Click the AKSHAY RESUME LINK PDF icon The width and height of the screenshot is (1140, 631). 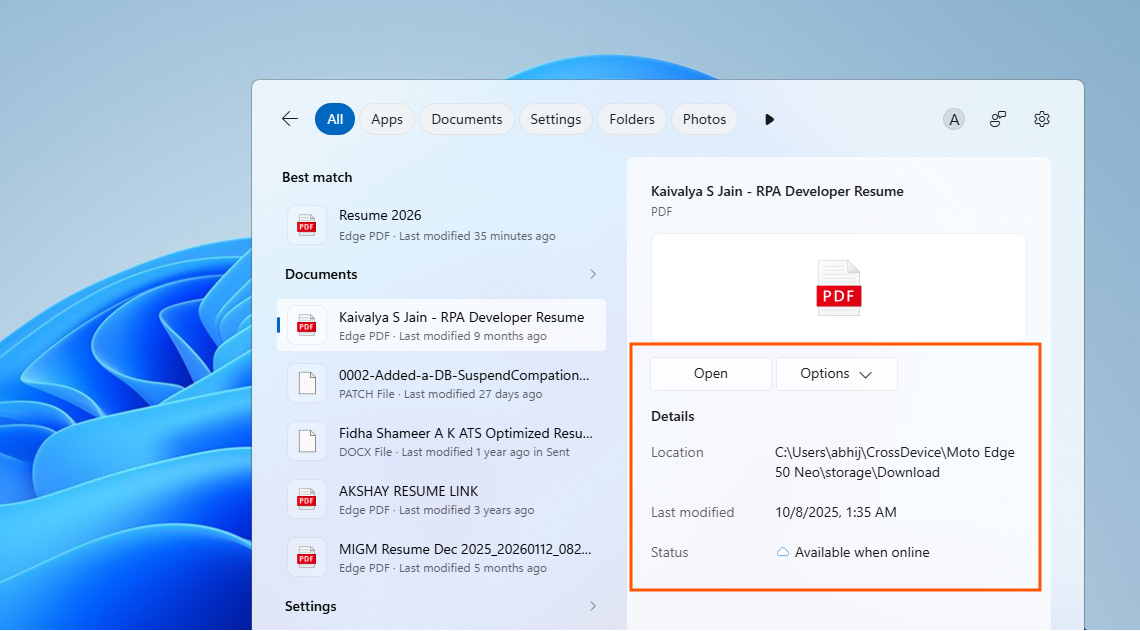[307, 499]
